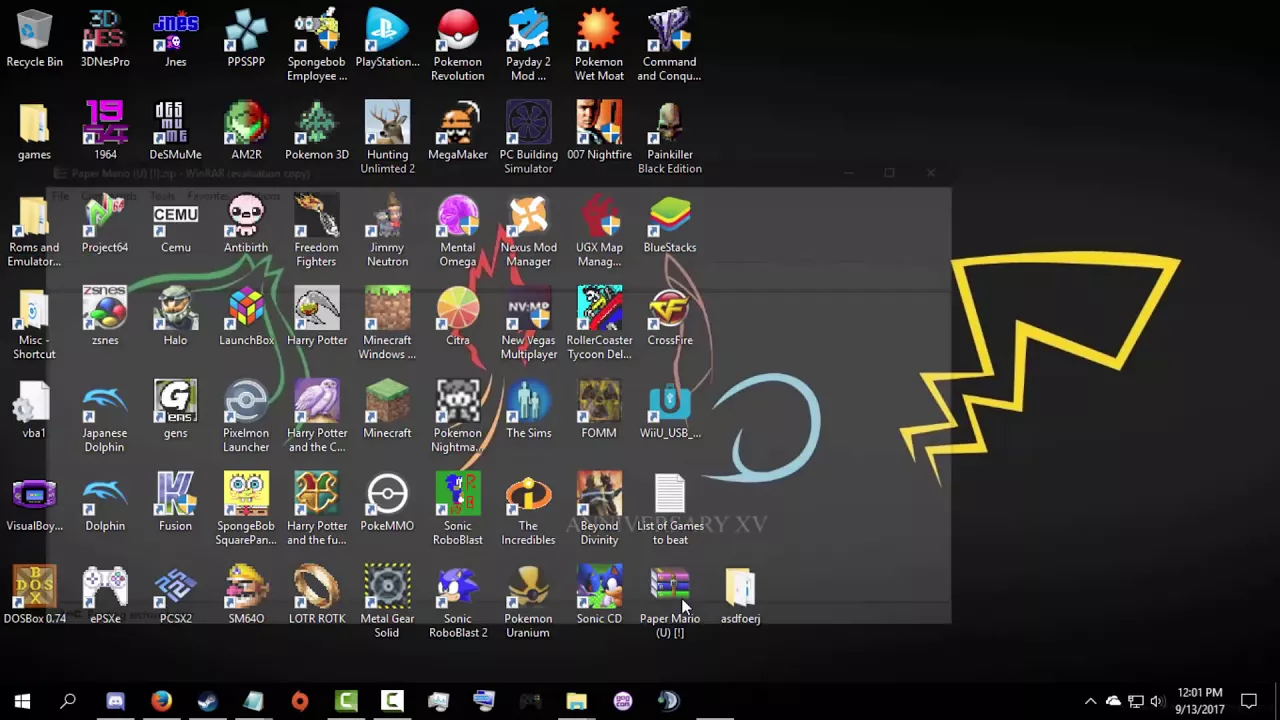The height and width of the screenshot is (720, 1280).
Task: Launch SpongeBob SquarePants shortcut
Action: click(x=246, y=511)
